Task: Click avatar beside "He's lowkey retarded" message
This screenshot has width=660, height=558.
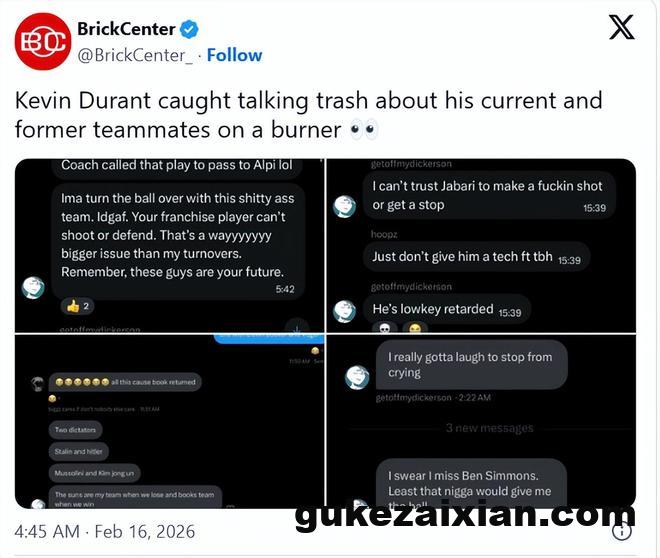Action: tap(345, 310)
